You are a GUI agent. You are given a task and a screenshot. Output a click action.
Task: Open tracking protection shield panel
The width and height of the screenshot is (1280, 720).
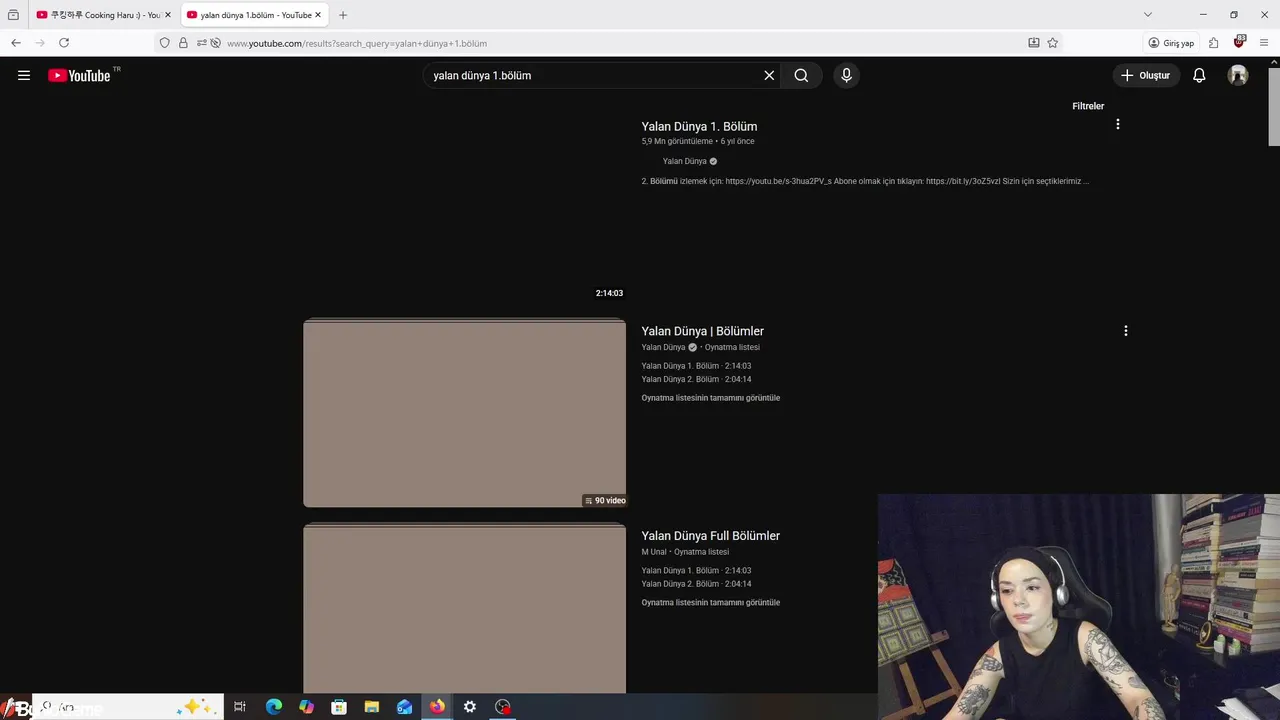point(165,43)
